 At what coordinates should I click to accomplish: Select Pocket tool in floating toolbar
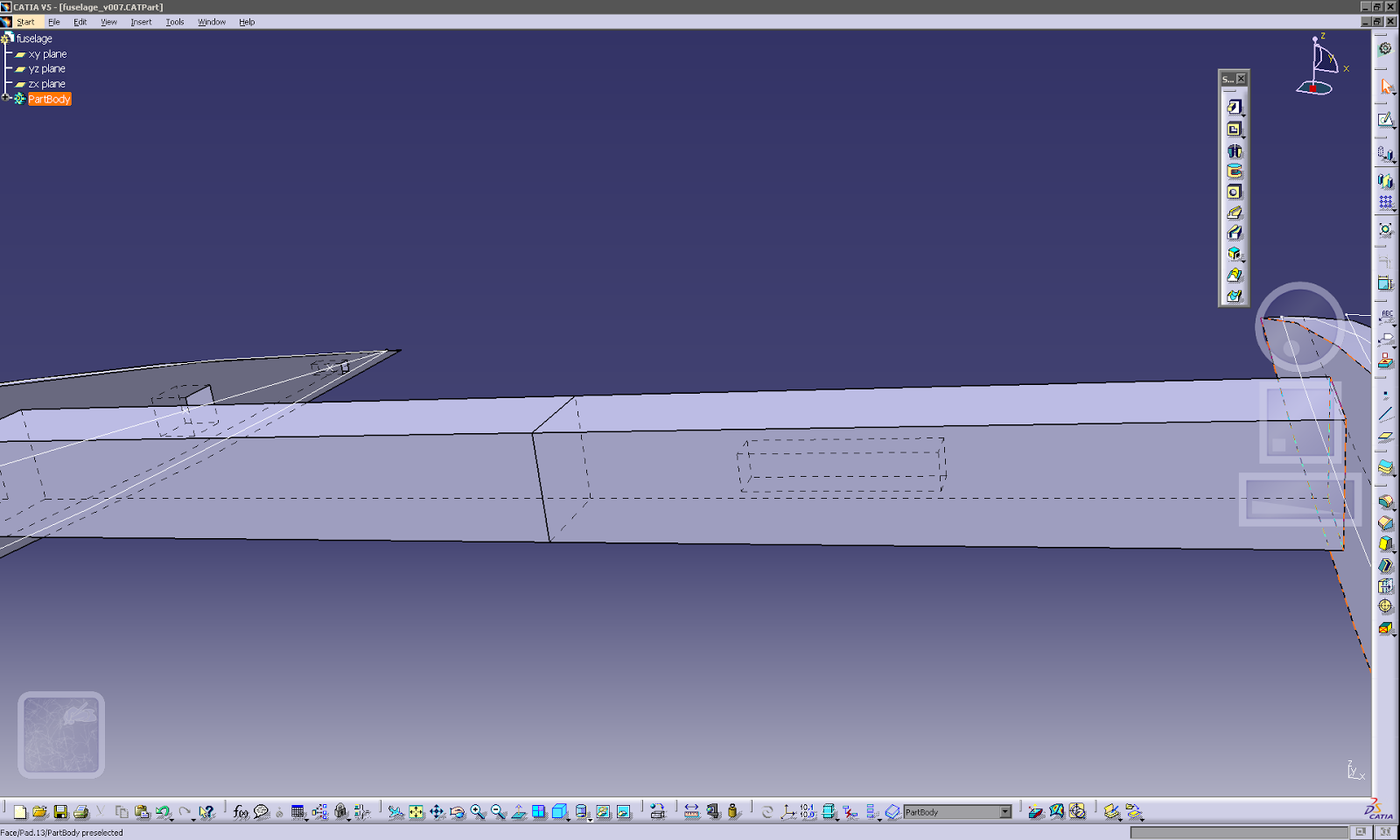coord(1234,129)
